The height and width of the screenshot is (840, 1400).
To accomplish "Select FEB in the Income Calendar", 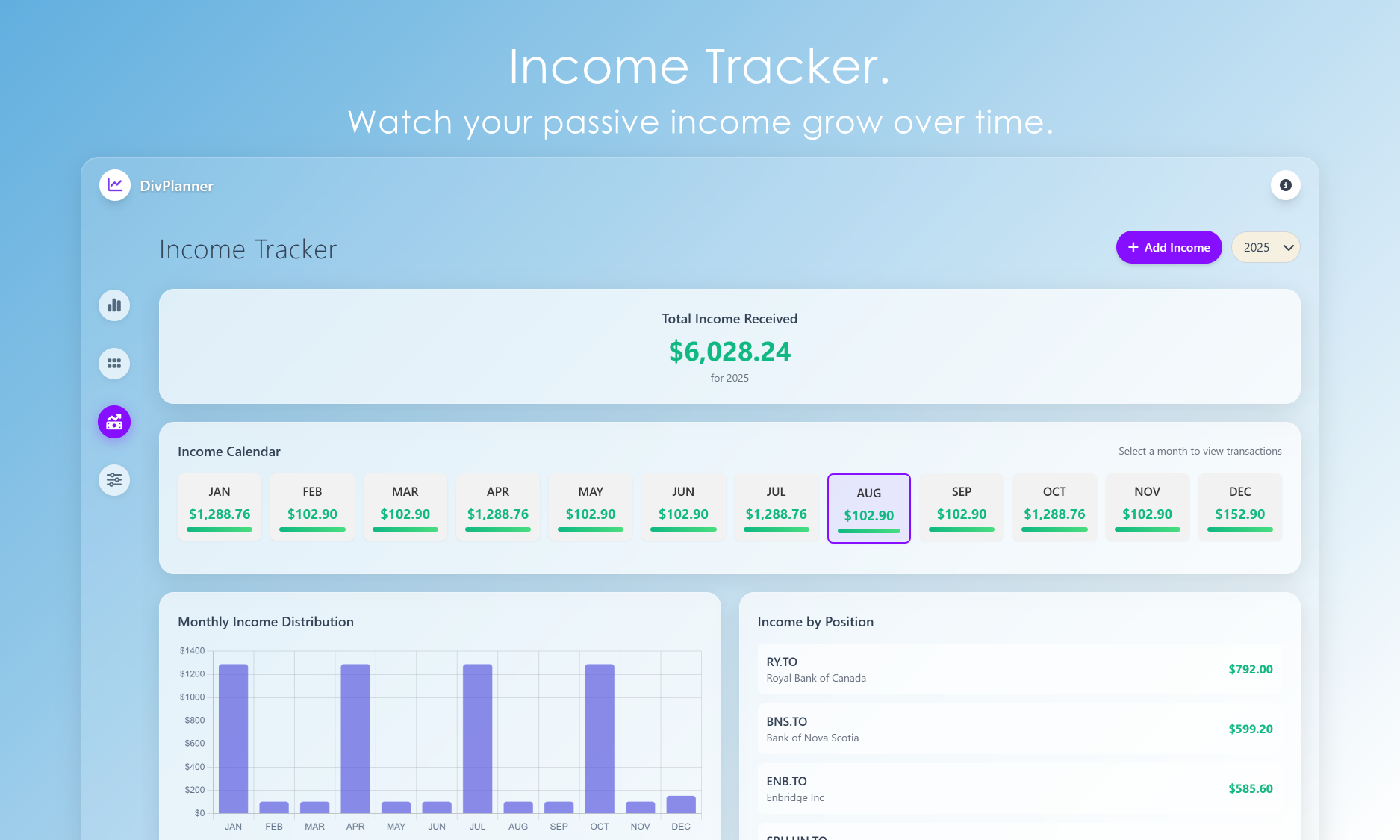I will (x=312, y=507).
